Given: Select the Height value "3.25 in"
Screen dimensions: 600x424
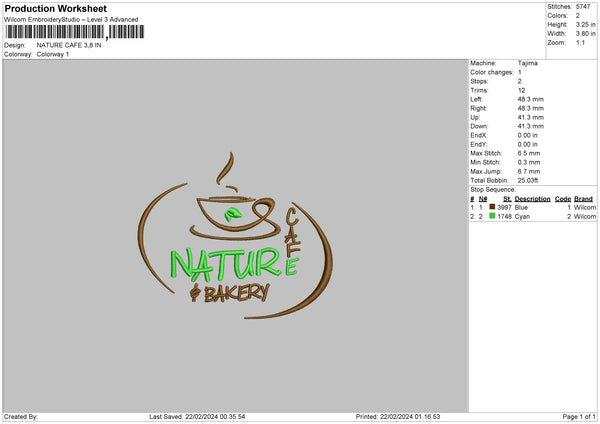Looking at the screenshot, I should (585, 24).
